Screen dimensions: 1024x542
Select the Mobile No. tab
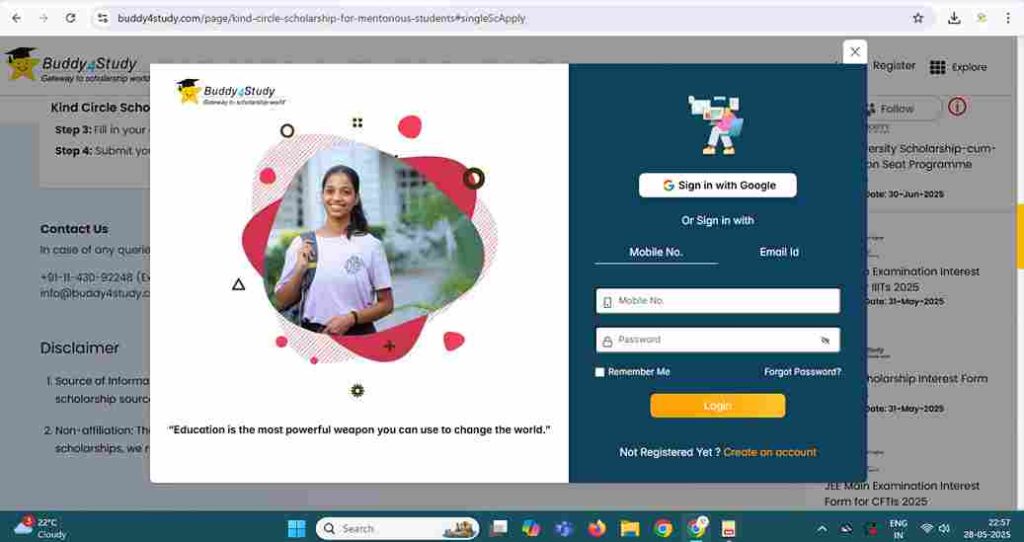pos(656,252)
